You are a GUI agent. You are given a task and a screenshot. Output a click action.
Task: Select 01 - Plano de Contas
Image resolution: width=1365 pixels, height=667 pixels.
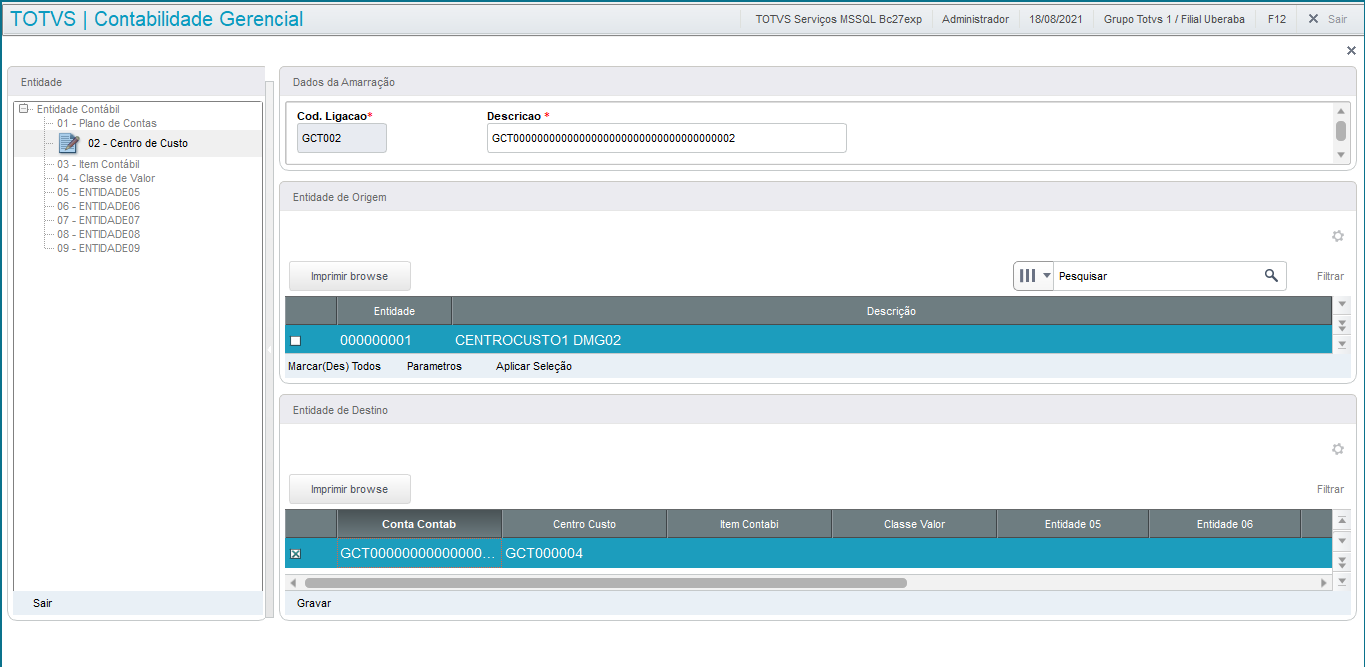(107, 123)
